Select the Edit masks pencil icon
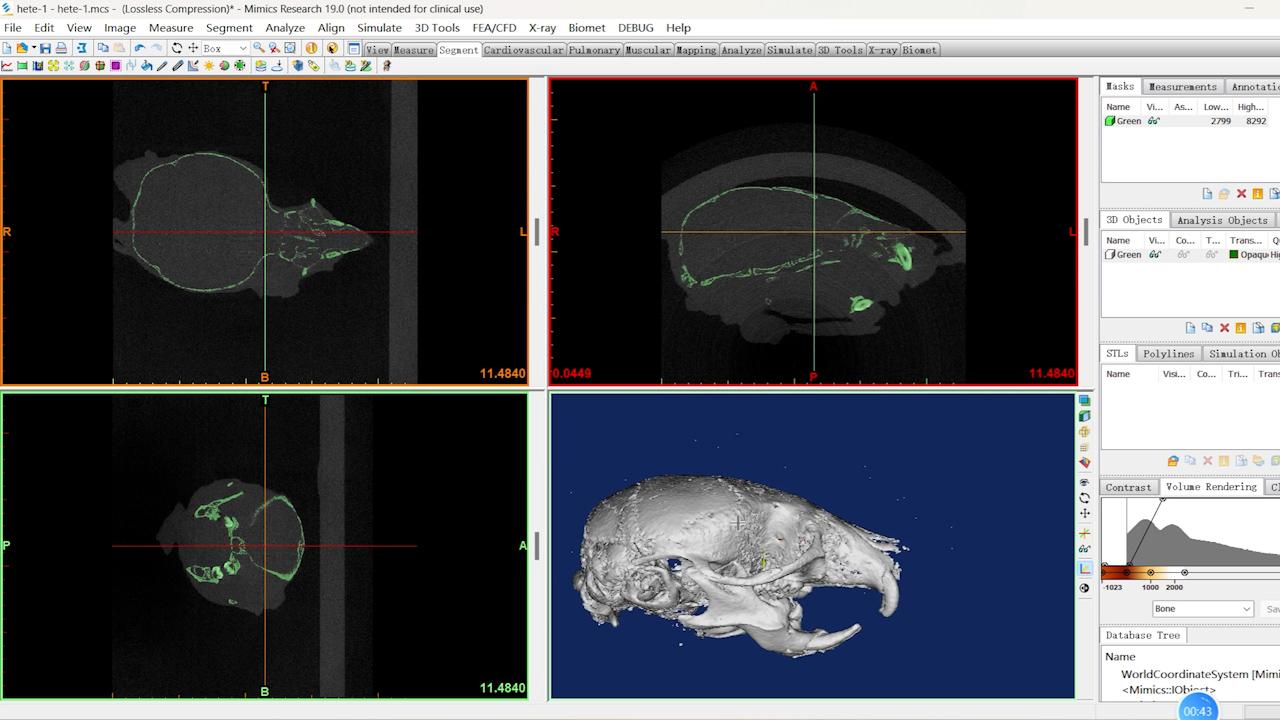 coord(162,66)
